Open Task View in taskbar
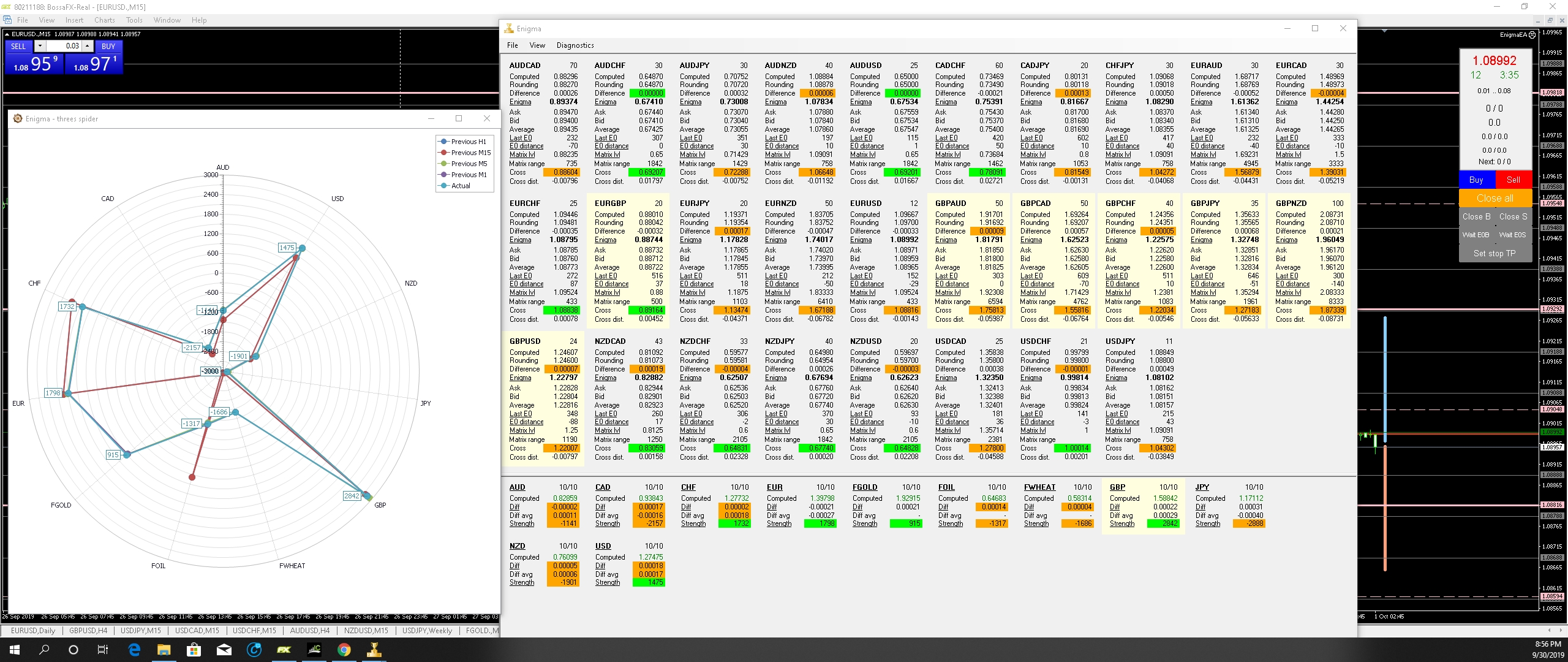The image size is (1568, 662). click(103, 650)
